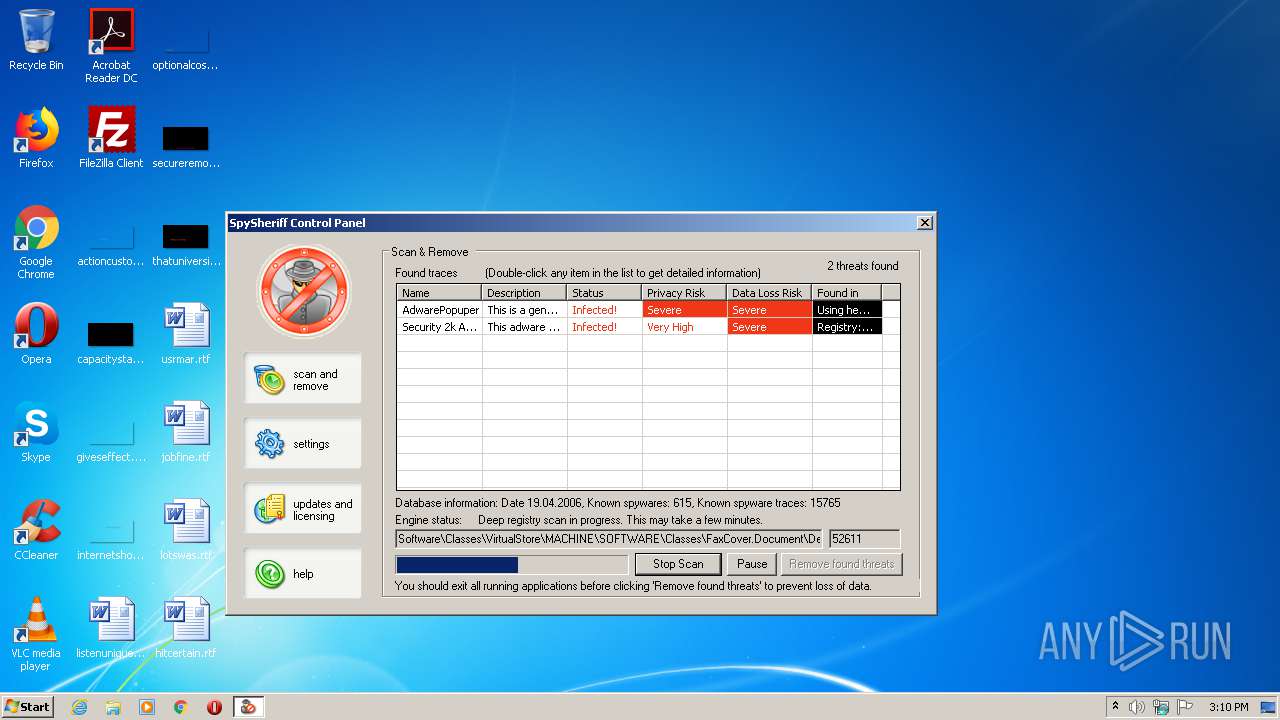1280x720 pixels.
Task: Select the AdwarePopuper threat row
Action: click(640, 310)
